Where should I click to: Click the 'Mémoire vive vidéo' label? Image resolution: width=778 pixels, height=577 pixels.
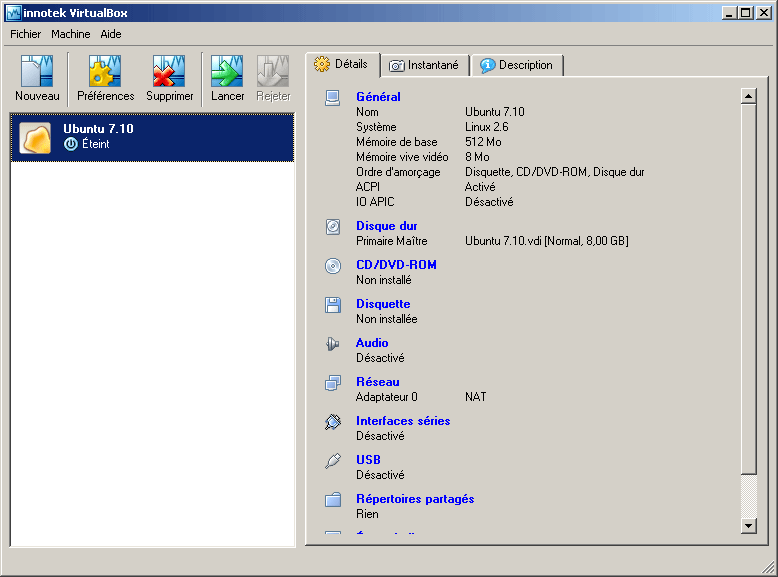(x=402, y=157)
